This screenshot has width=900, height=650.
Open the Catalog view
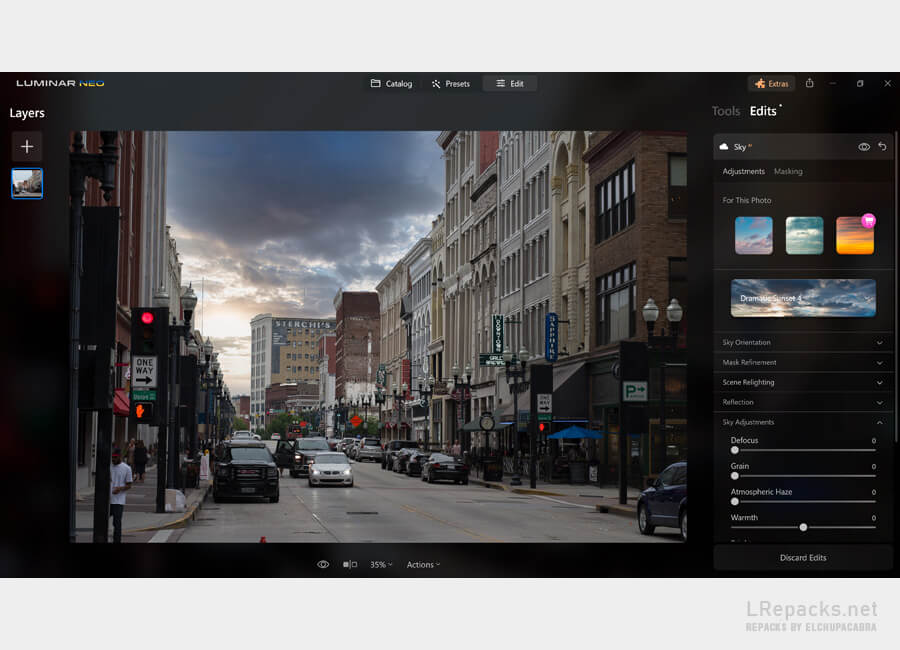(x=391, y=83)
